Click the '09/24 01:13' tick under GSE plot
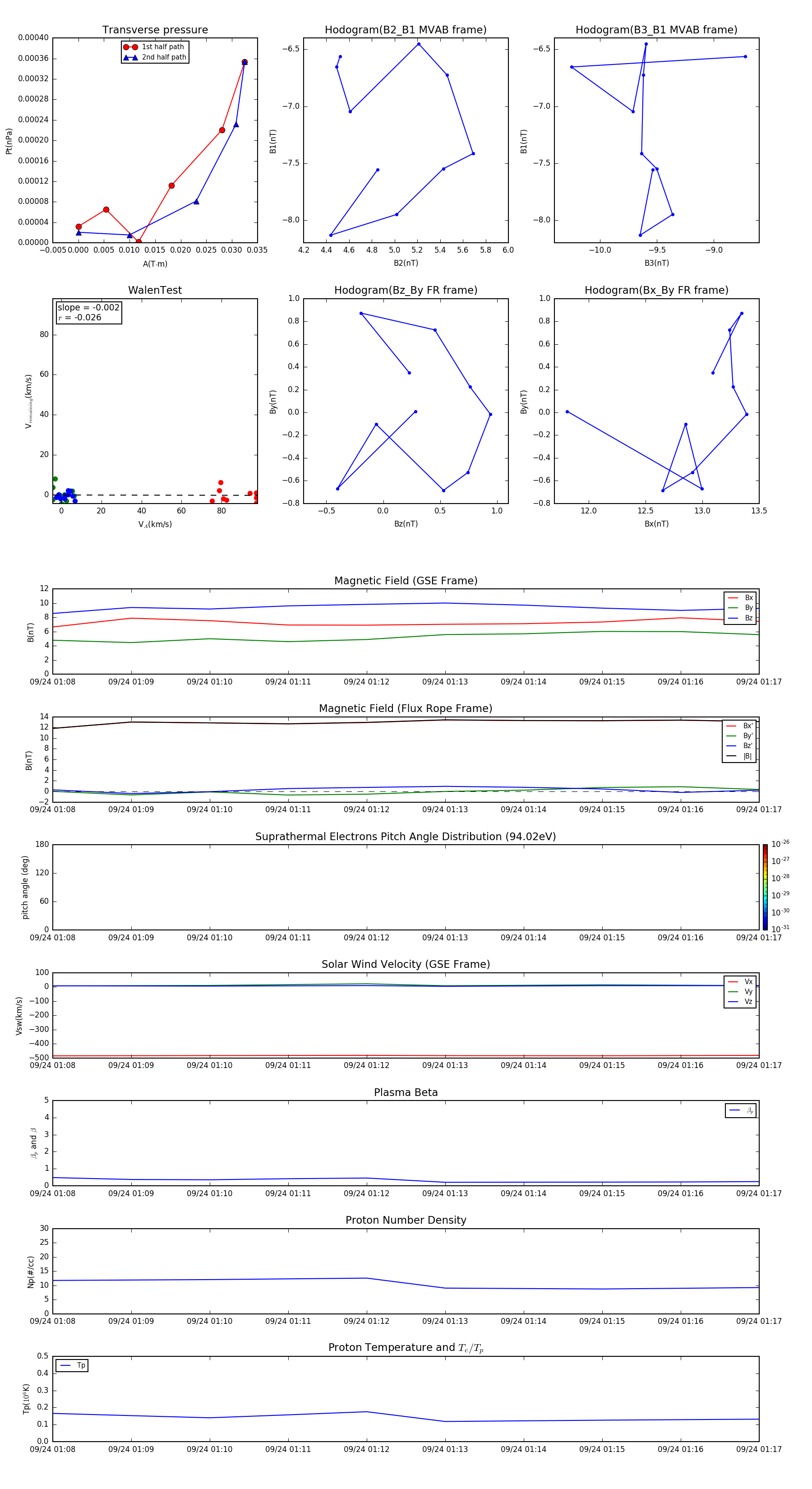Screen dimensions: 812x1489 pyautogui.click(x=445, y=682)
